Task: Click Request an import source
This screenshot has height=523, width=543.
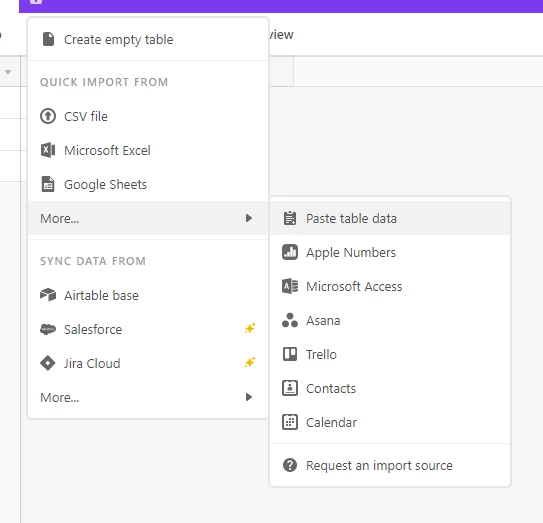Action: coord(390,465)
